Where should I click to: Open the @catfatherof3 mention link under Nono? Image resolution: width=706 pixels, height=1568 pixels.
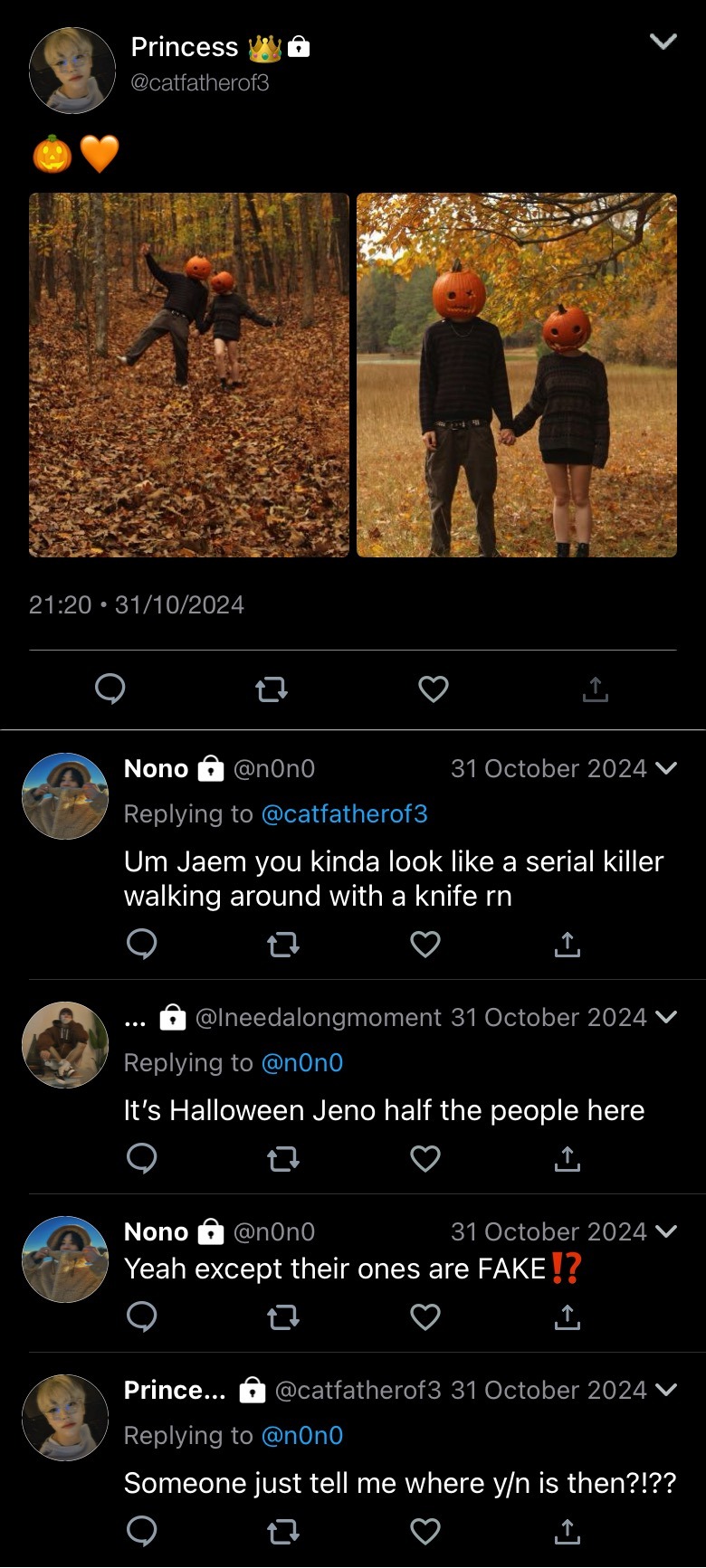(x=344, y=814)
